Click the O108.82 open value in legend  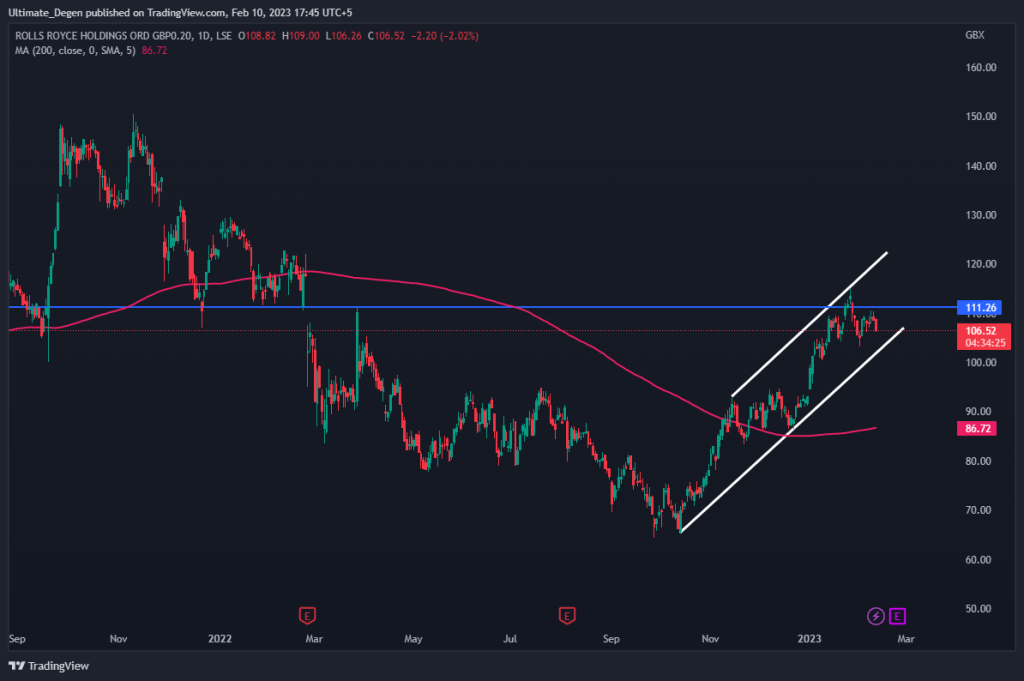point(257,36)
